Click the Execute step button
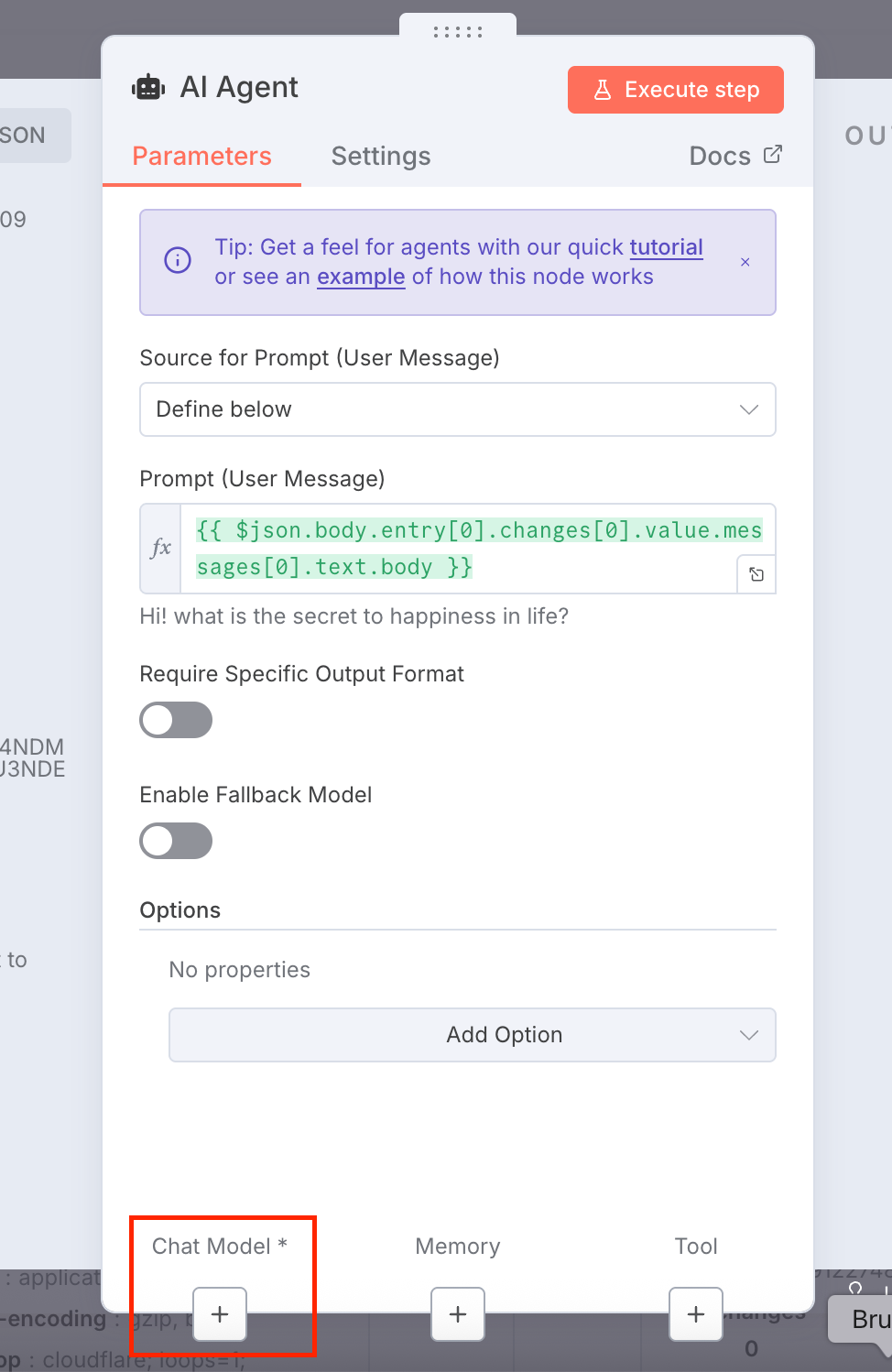Screen dimensions: 892x1372 [x=676, y=90]
